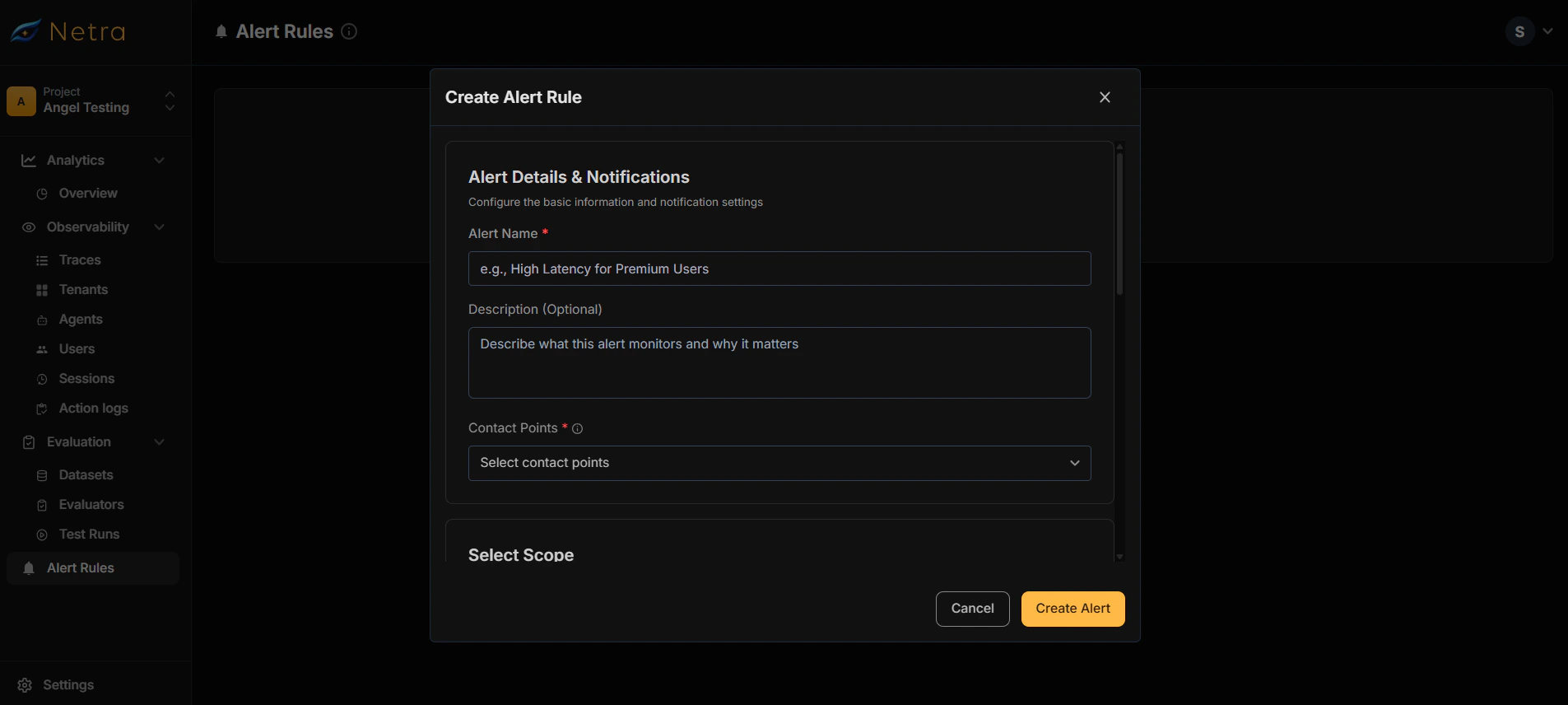Click the Analytics chart icon
The height and width of the screenshot is (705, 1568).
(x=29, y=161)
